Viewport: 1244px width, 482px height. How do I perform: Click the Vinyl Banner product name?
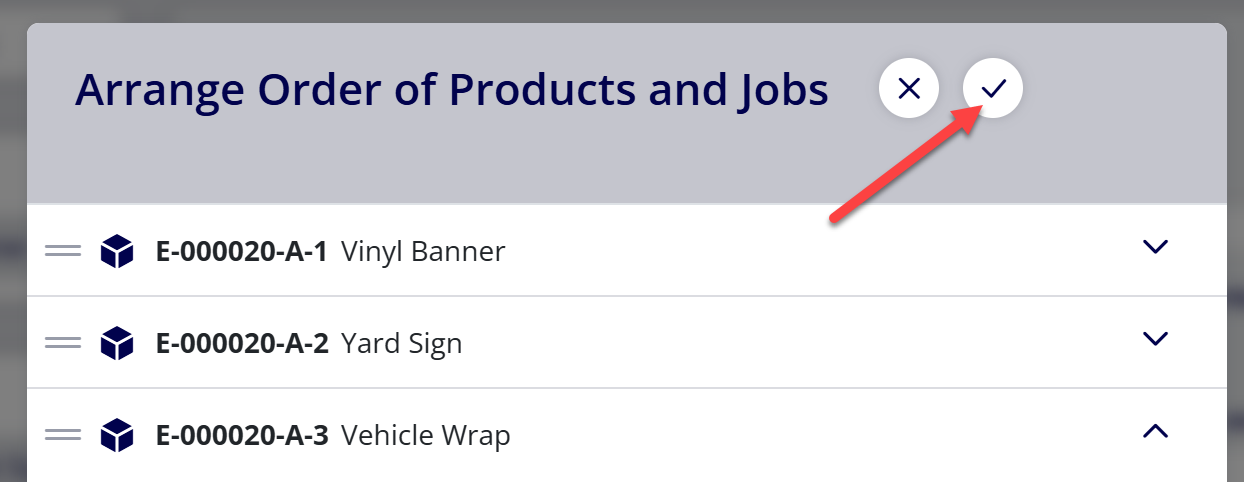423,251
